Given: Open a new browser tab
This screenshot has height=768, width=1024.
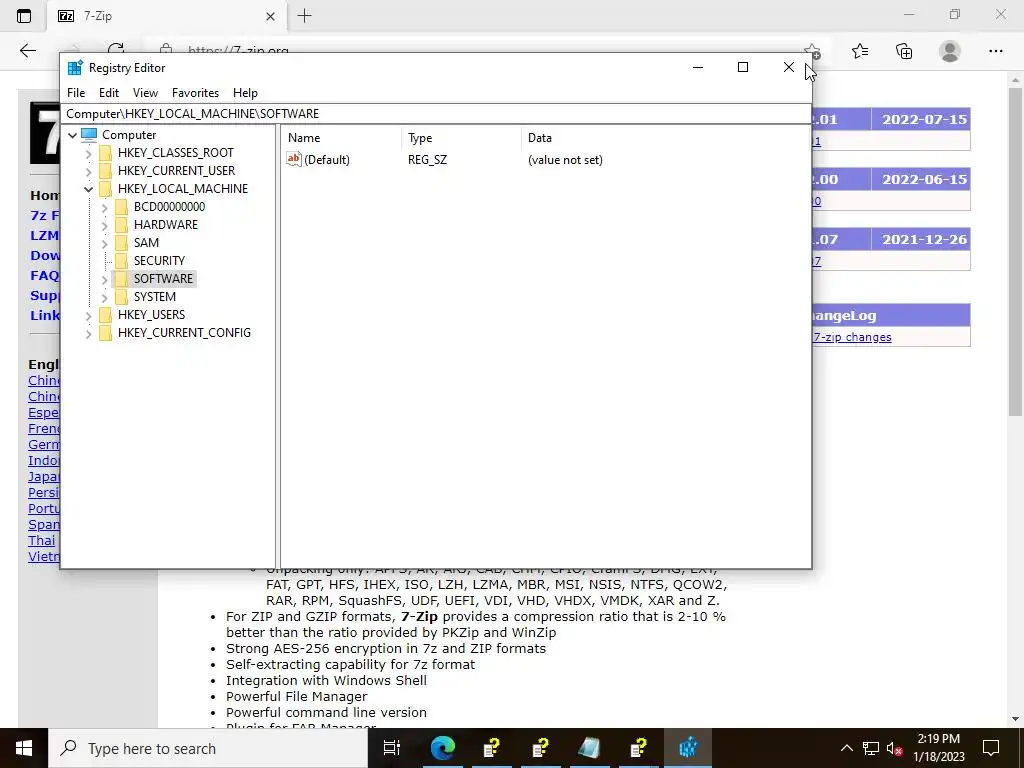Looking at the screenshot, I should click(x=304, y=16).
